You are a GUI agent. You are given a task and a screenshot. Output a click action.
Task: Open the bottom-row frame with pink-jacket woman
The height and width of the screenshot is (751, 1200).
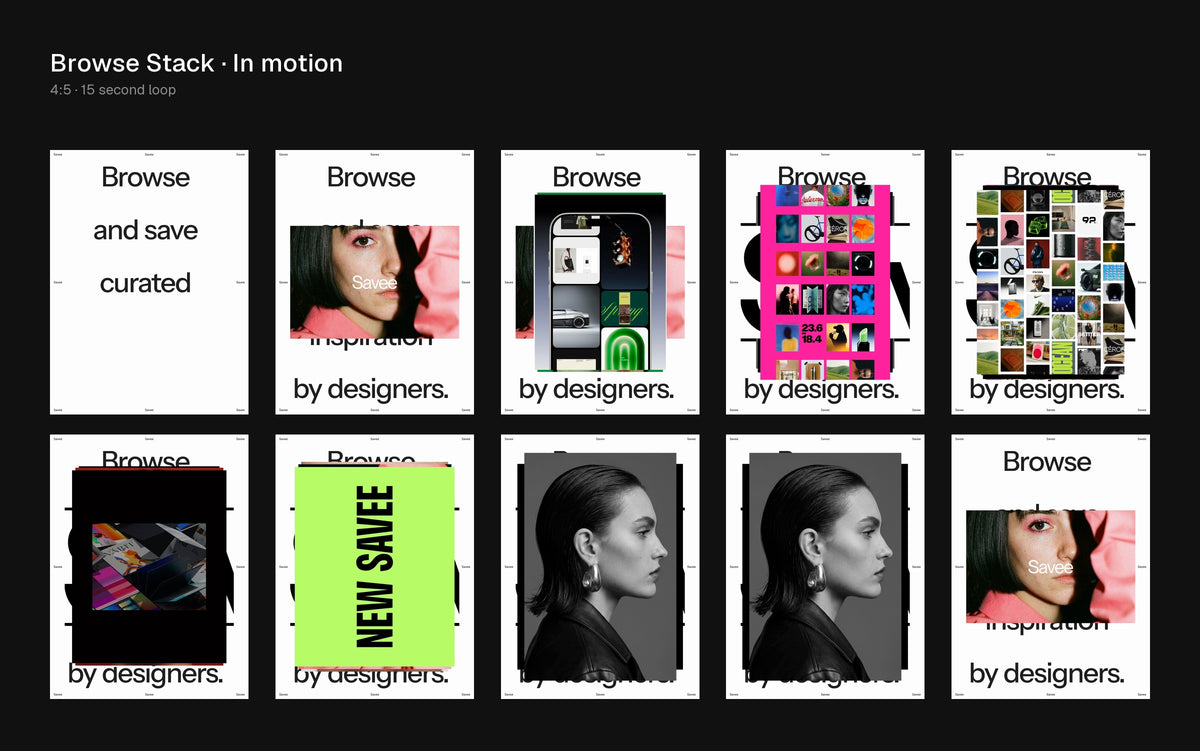tap(1050, 566)
